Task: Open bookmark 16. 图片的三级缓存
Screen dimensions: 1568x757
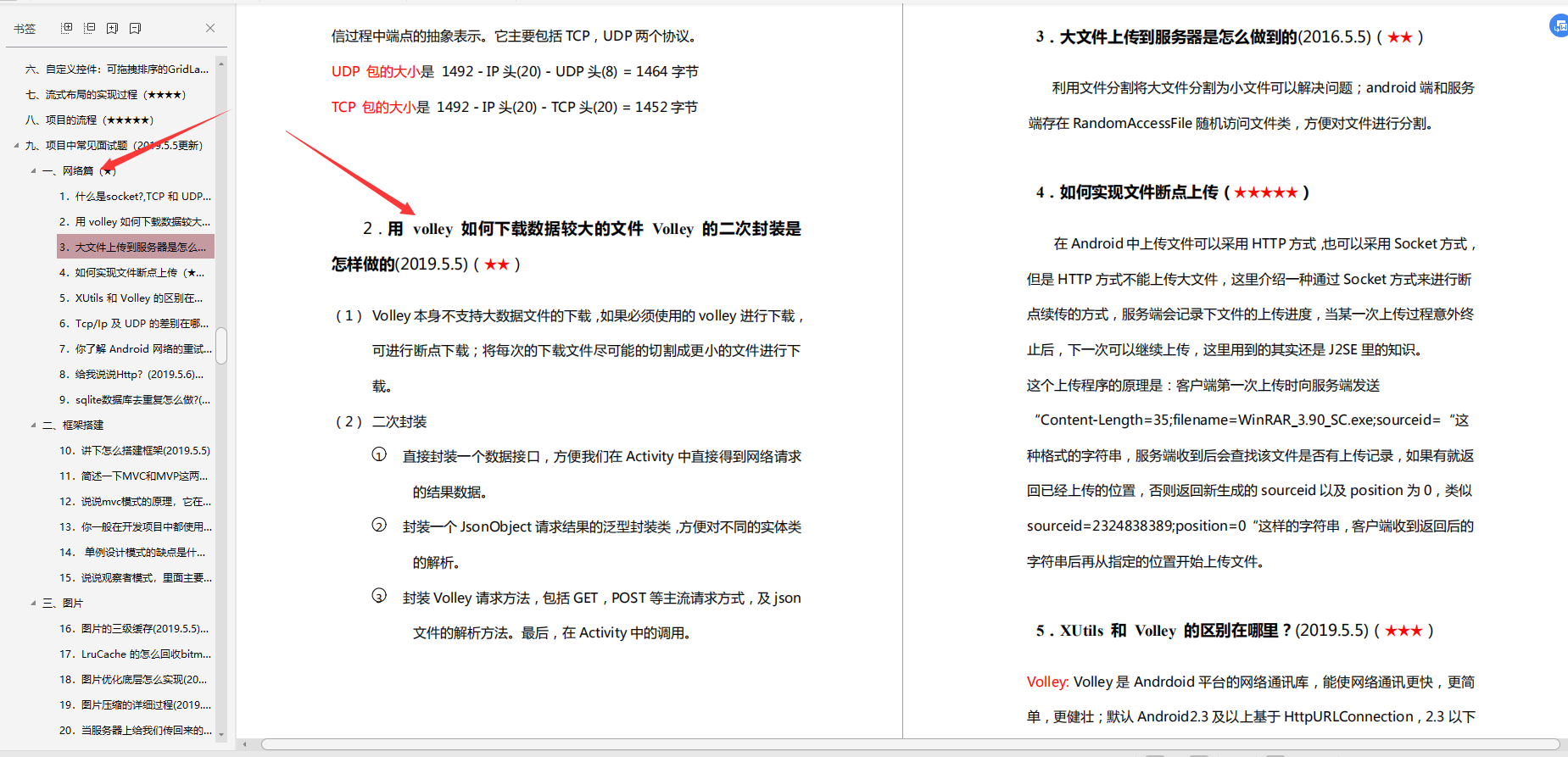Action: pyautogui.click(x=134, y=628)
